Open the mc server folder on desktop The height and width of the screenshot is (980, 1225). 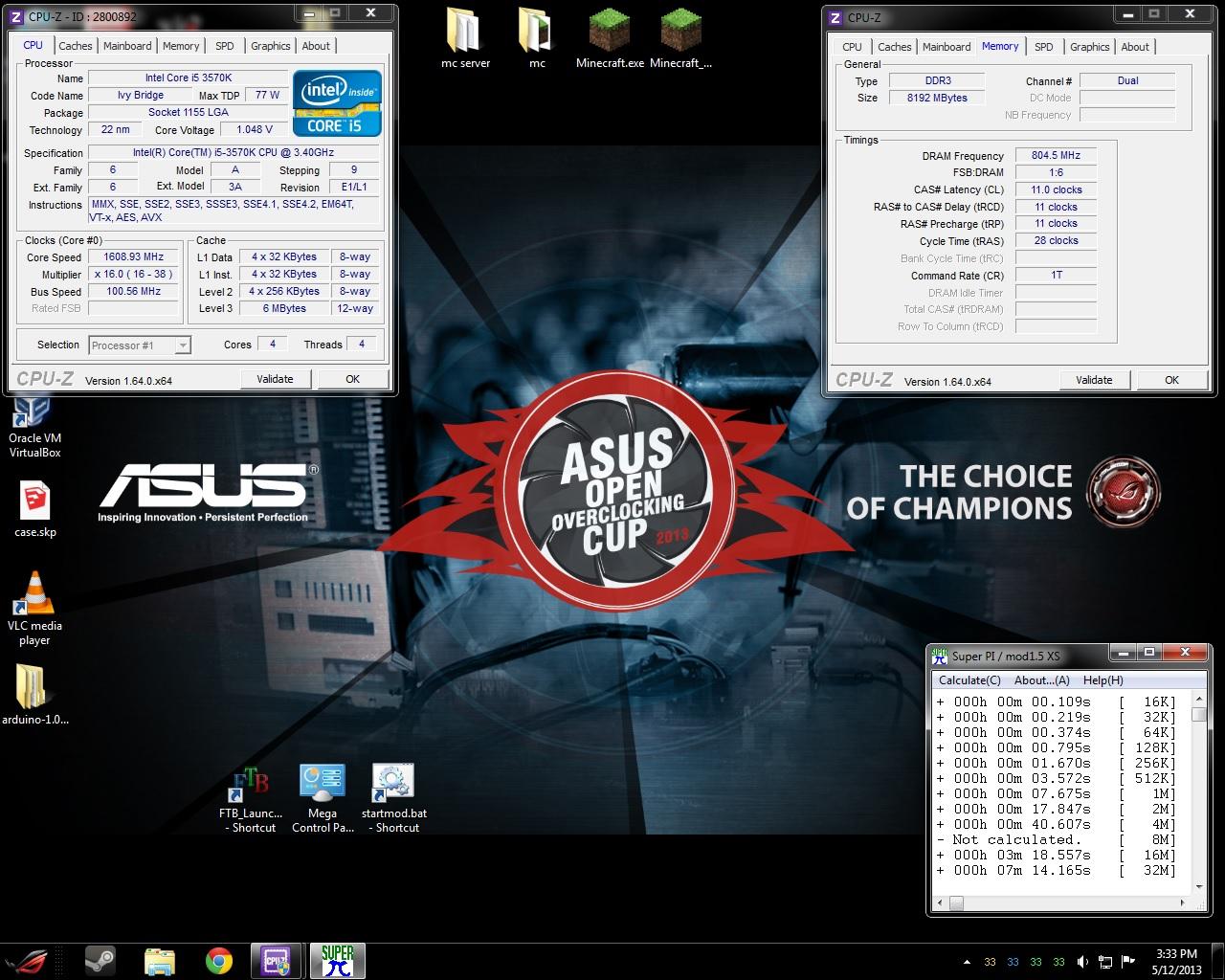465,38
